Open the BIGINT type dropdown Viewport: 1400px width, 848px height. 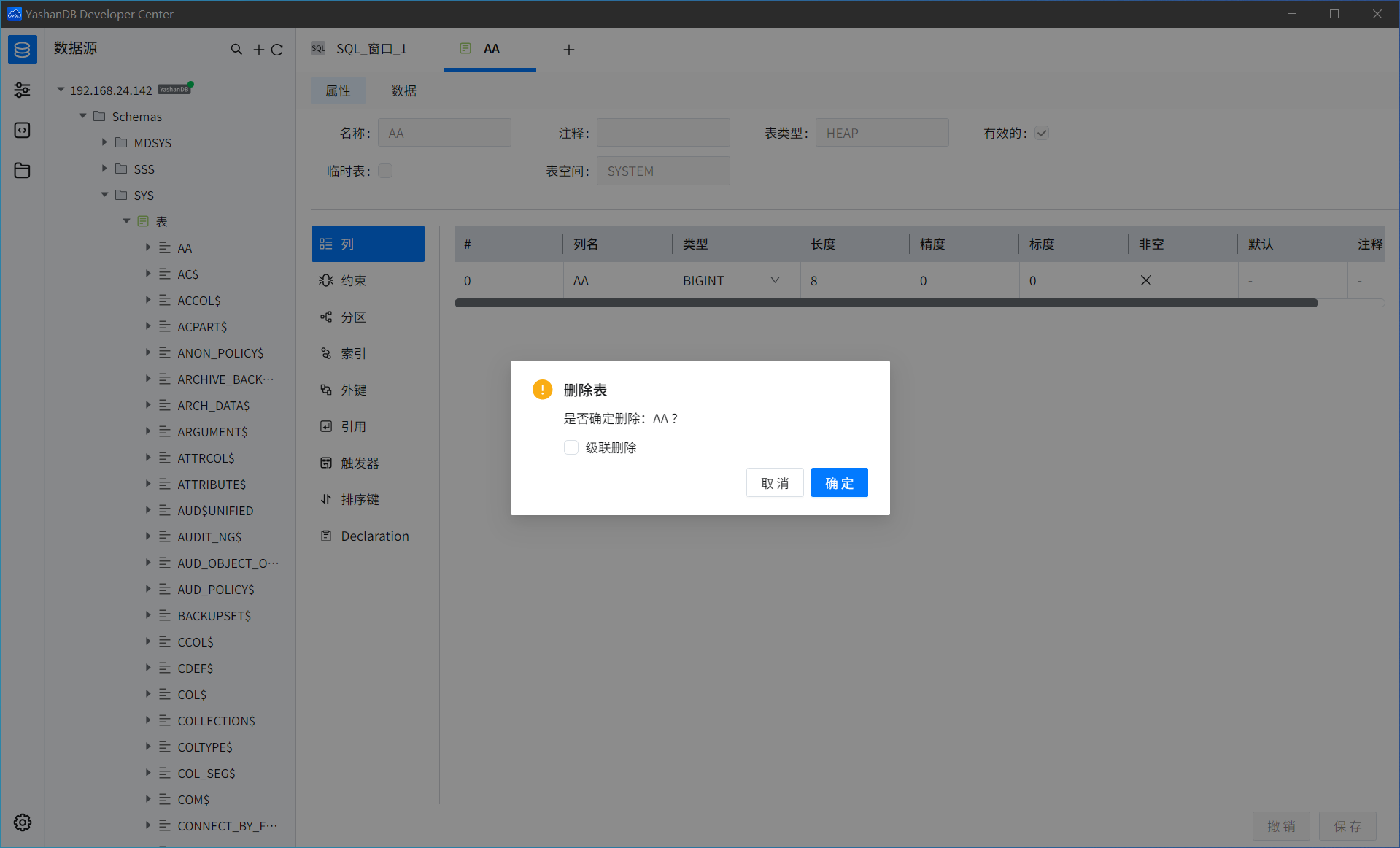click(775, 280)
